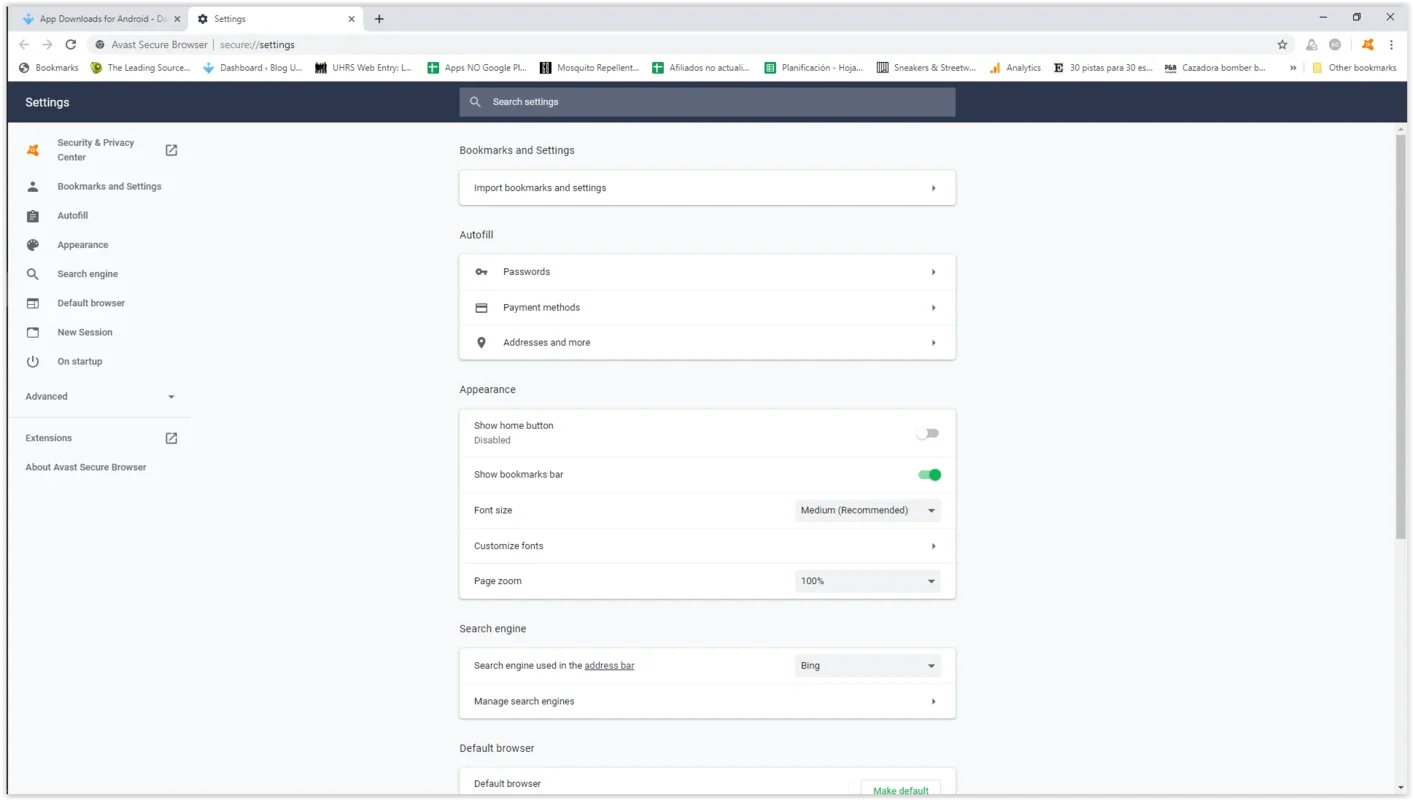Open the Analytics bookmark

point(1015,67)
